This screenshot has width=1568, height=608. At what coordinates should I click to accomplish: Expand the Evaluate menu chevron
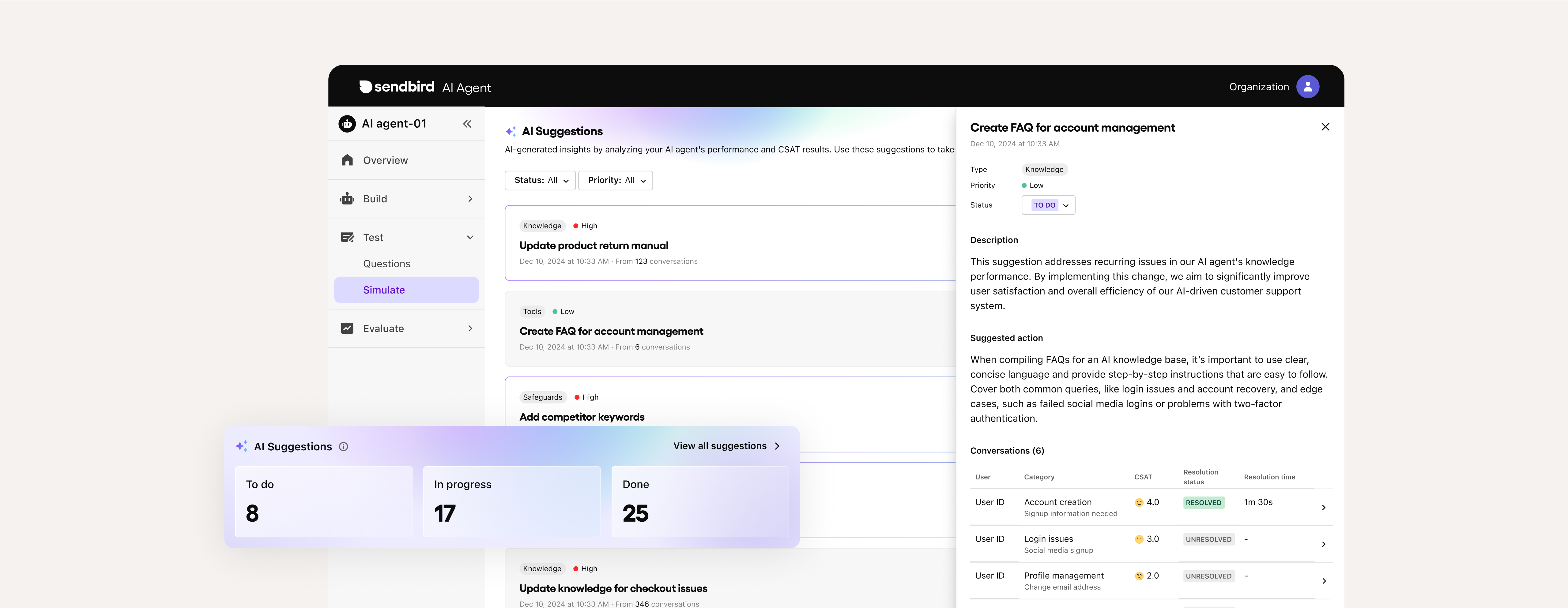(470, 329)
